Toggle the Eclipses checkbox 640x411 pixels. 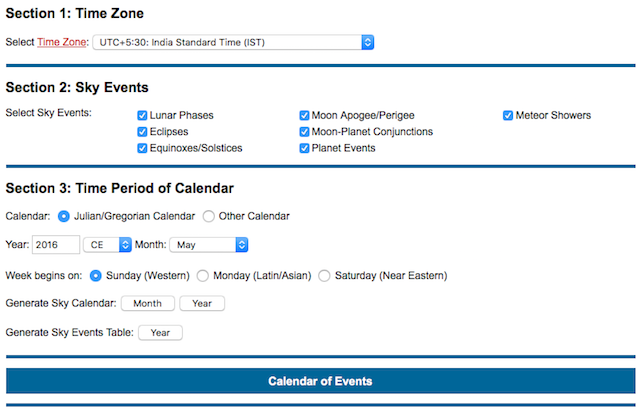[142, 132]
